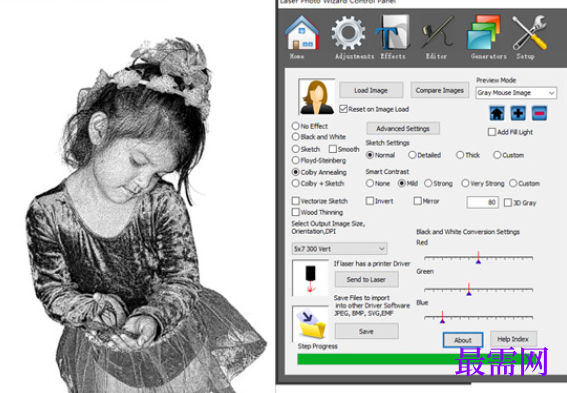Click the 3D Gray value field showing 80

coord(482,202)
